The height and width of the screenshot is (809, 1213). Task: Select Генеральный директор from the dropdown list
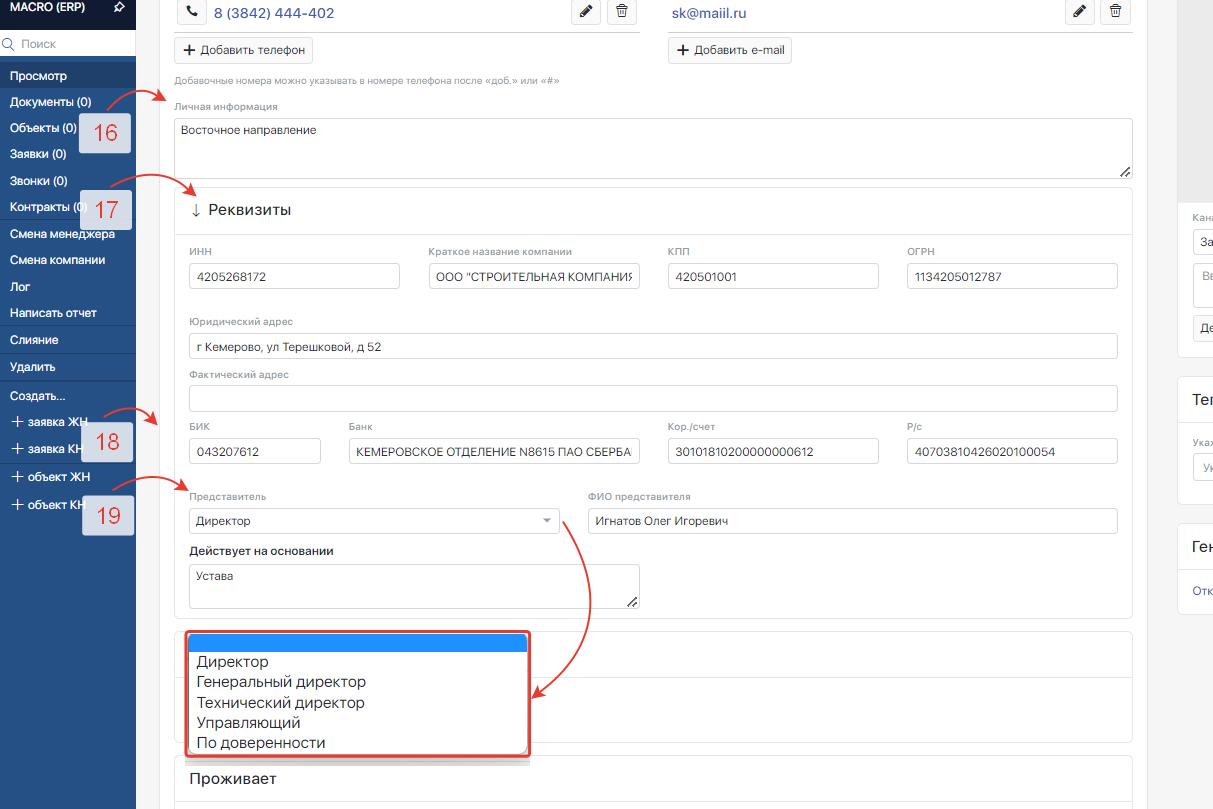[x=281, y=682]
